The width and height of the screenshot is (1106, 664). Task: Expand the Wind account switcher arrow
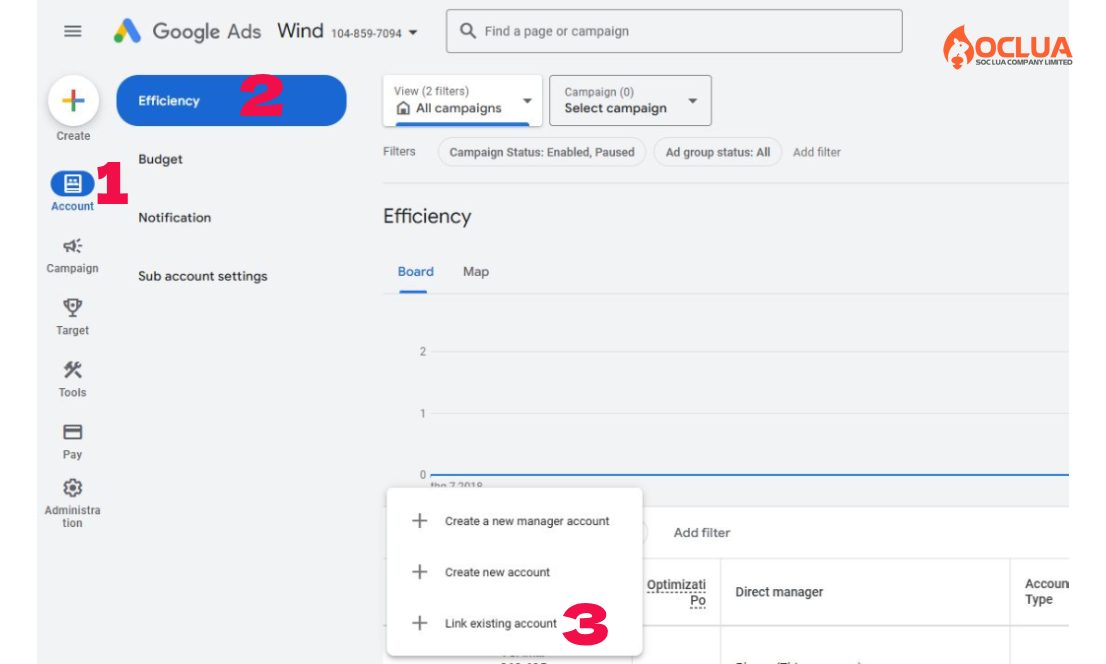point(413,32)
